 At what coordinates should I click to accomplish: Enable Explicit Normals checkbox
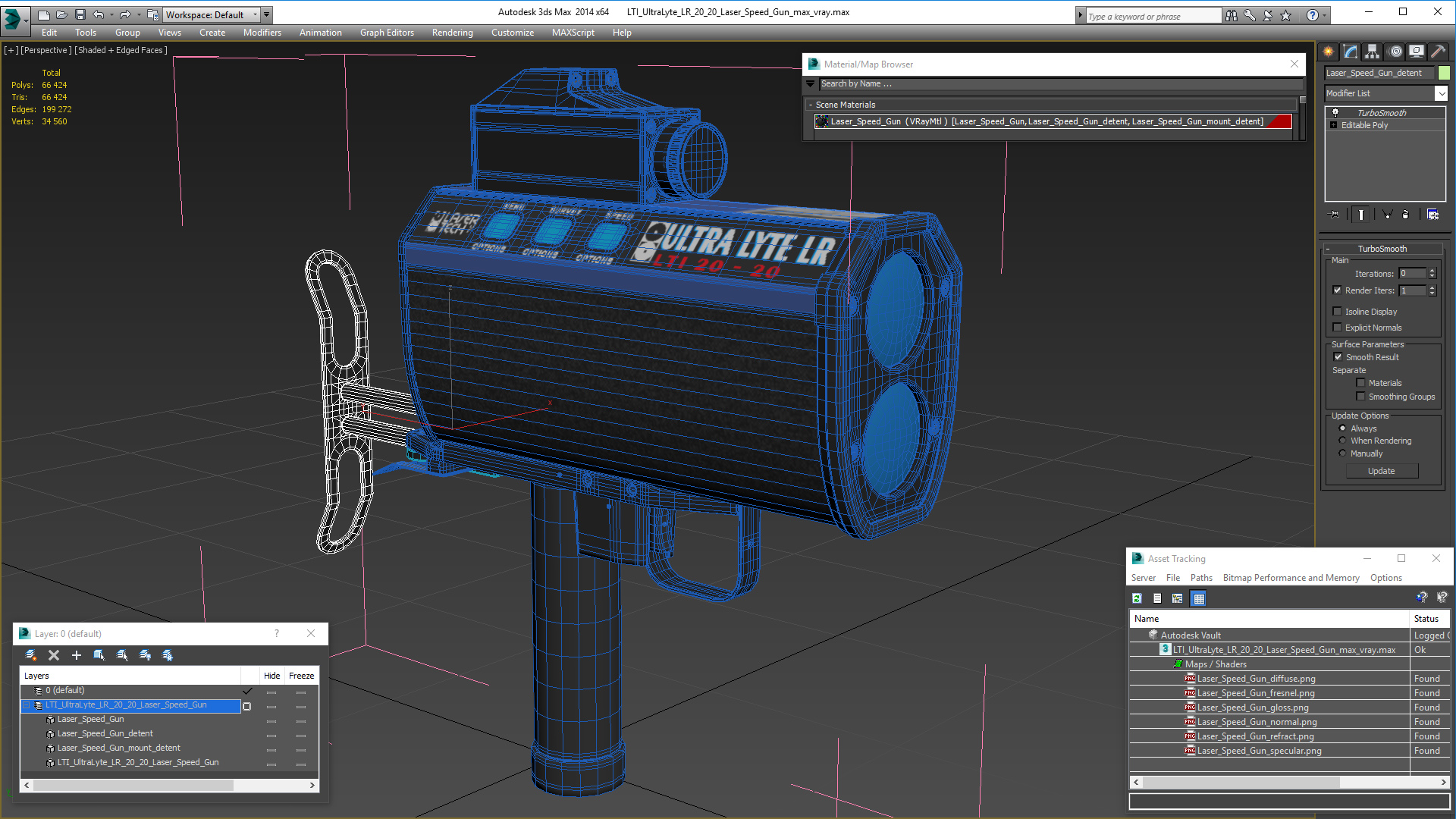(1338, 327)
